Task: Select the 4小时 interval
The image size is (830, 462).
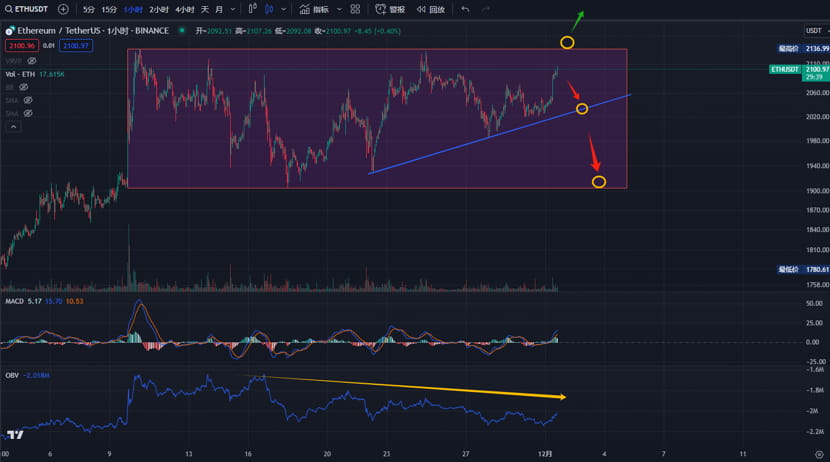Action: 184,10
